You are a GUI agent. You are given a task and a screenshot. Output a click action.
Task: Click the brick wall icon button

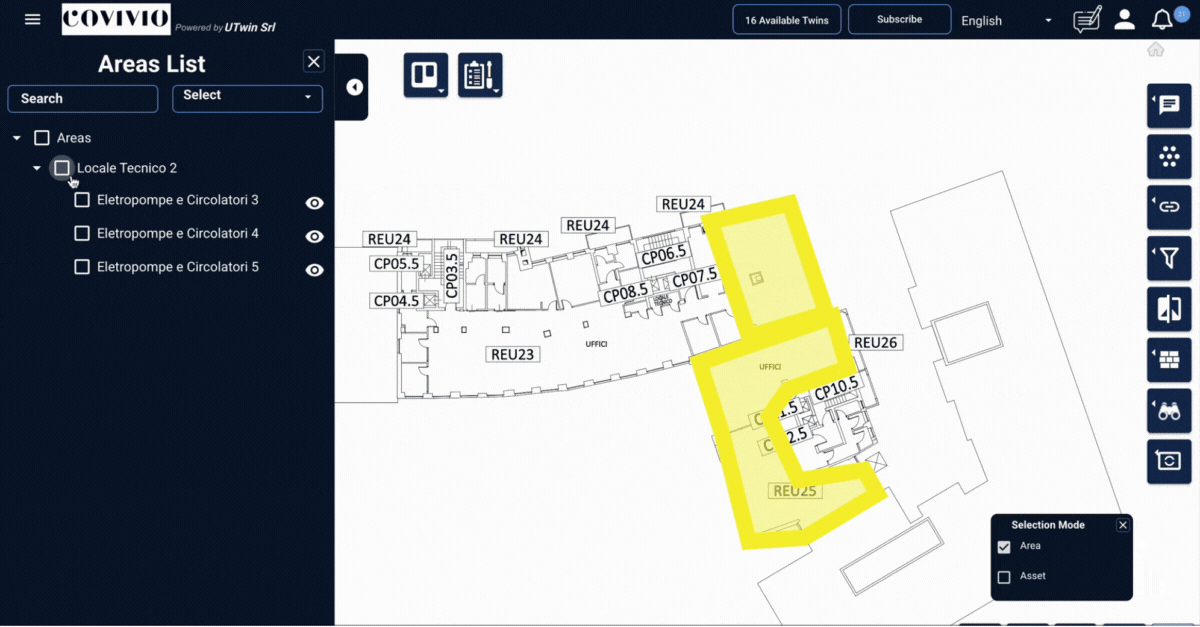[x=1168, y=361]
